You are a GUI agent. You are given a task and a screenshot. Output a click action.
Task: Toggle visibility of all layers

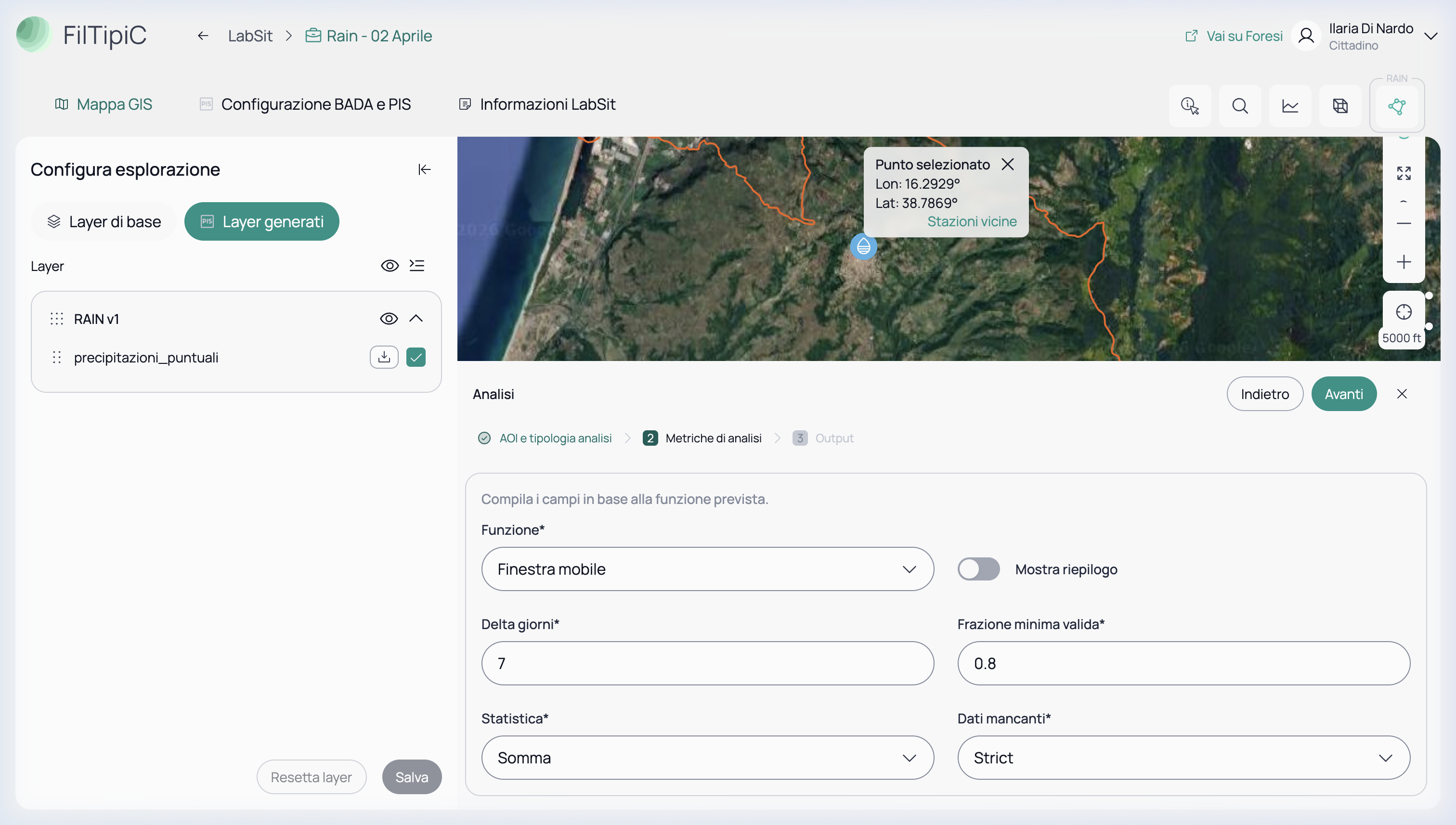pos(390,266)
